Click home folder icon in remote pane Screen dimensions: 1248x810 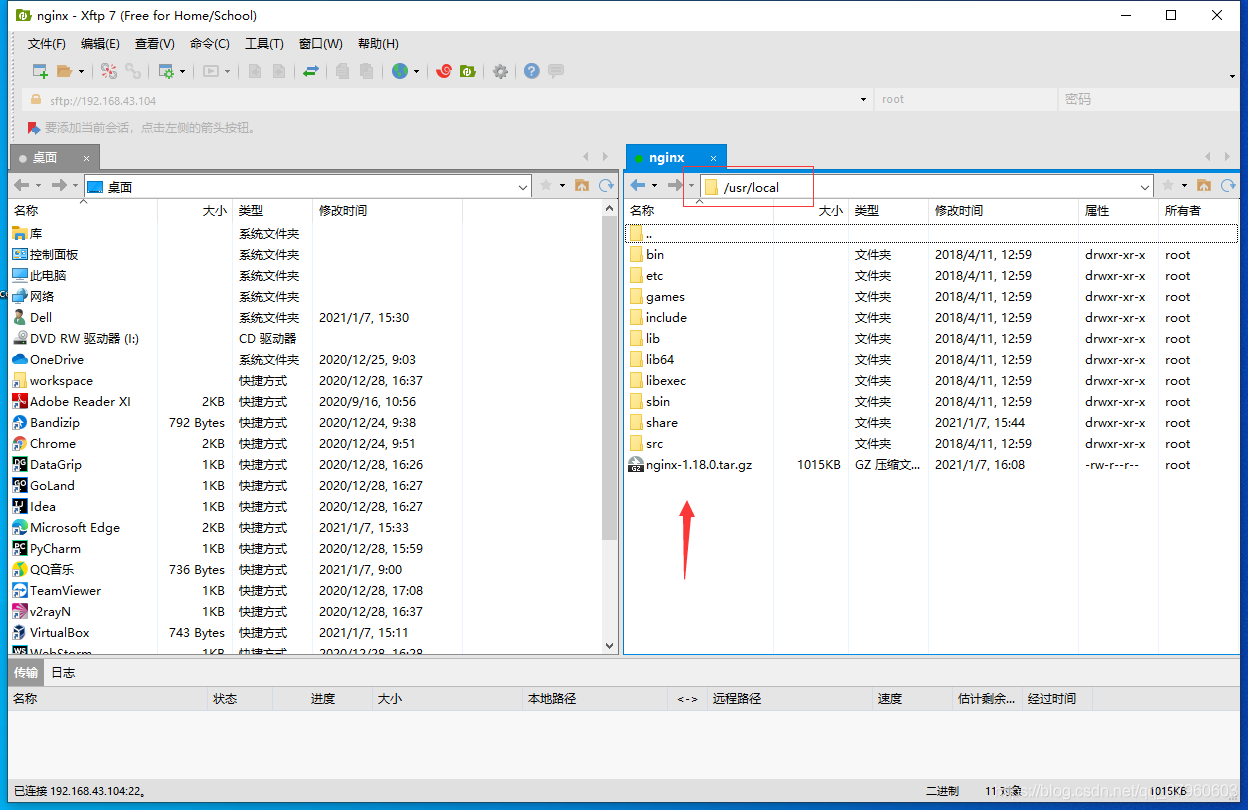coord(1203,185)
